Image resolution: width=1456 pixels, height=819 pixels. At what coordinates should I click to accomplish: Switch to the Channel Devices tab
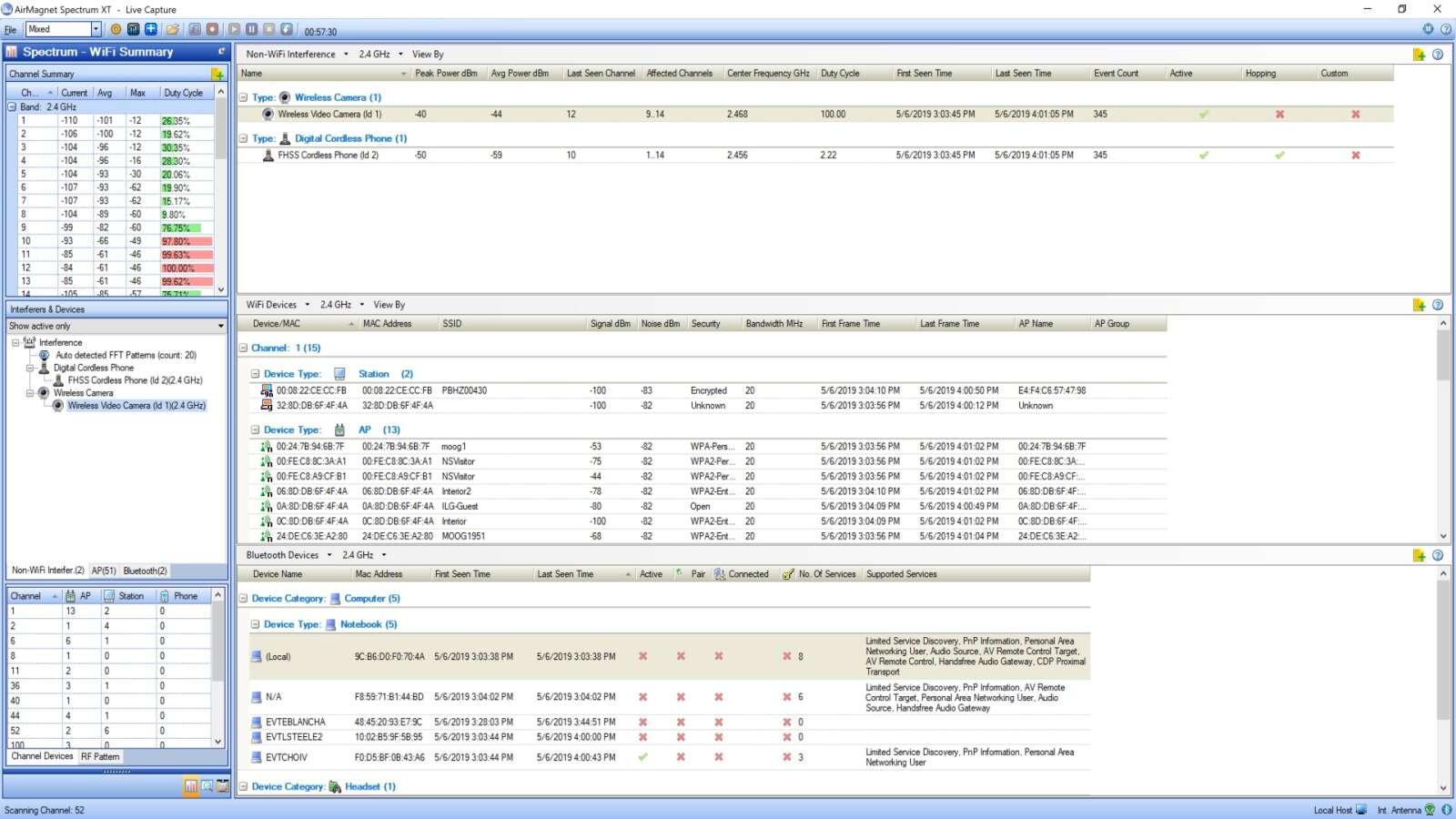coord(42,756)
